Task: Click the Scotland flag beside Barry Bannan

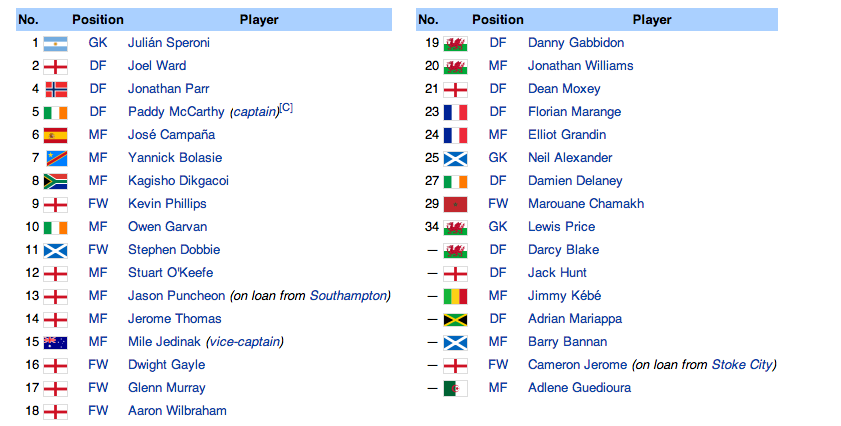Action: pos(455,343)
